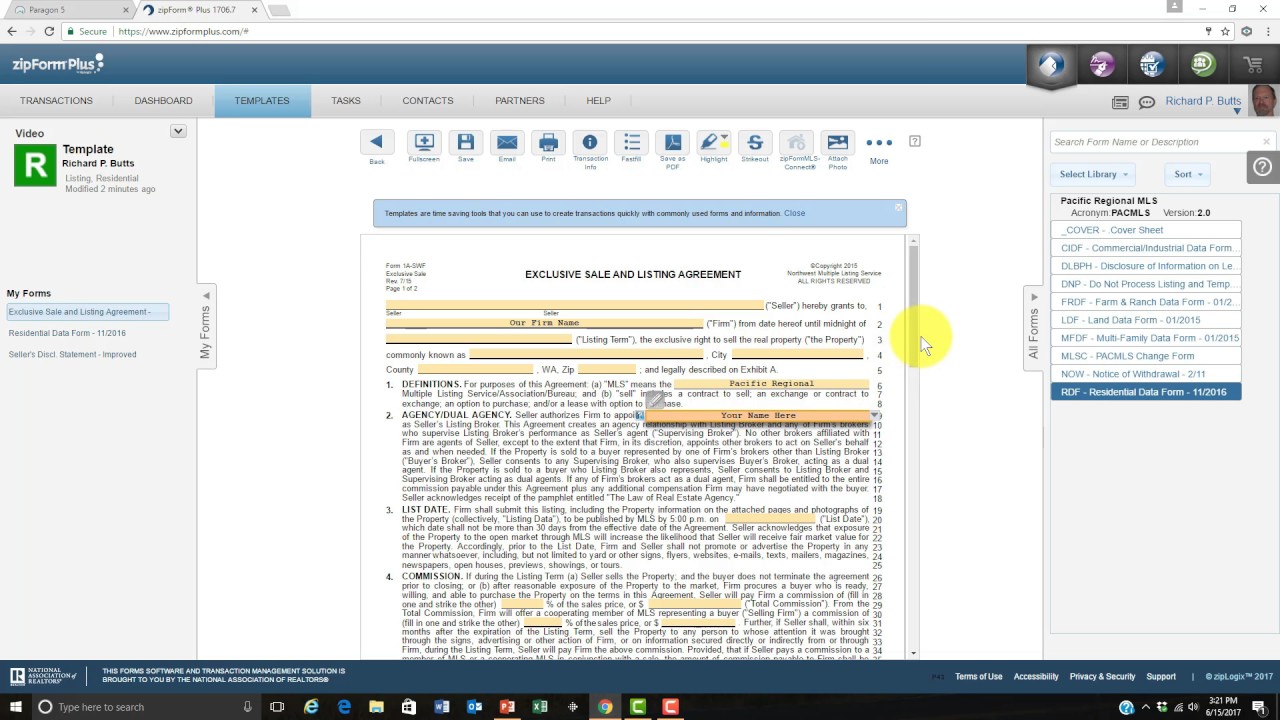Click the Attach Photo toolbar icon
Viewport: 1280px width, 720px height.
click(x=838, y=142)
